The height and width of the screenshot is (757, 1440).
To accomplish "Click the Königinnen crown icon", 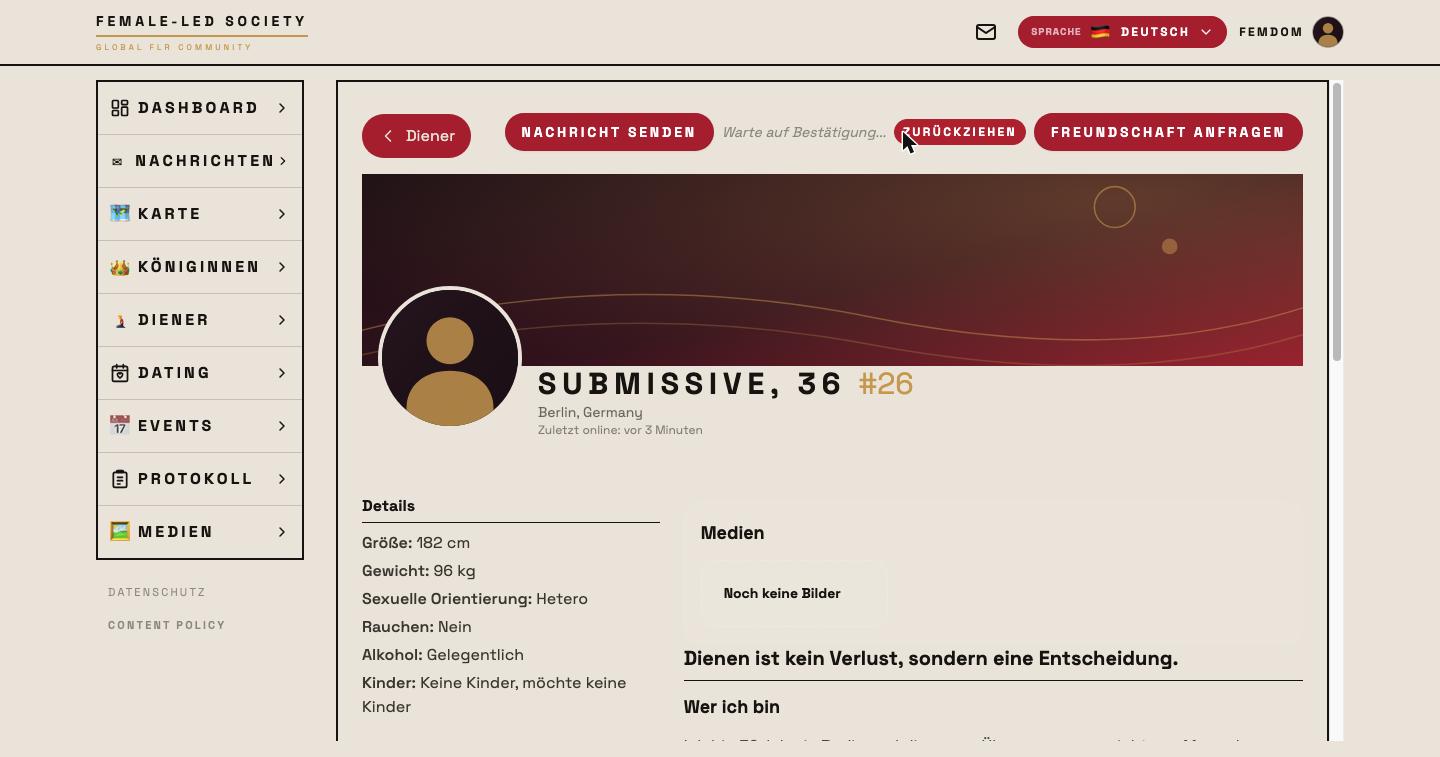I will (x=120, y=267).
